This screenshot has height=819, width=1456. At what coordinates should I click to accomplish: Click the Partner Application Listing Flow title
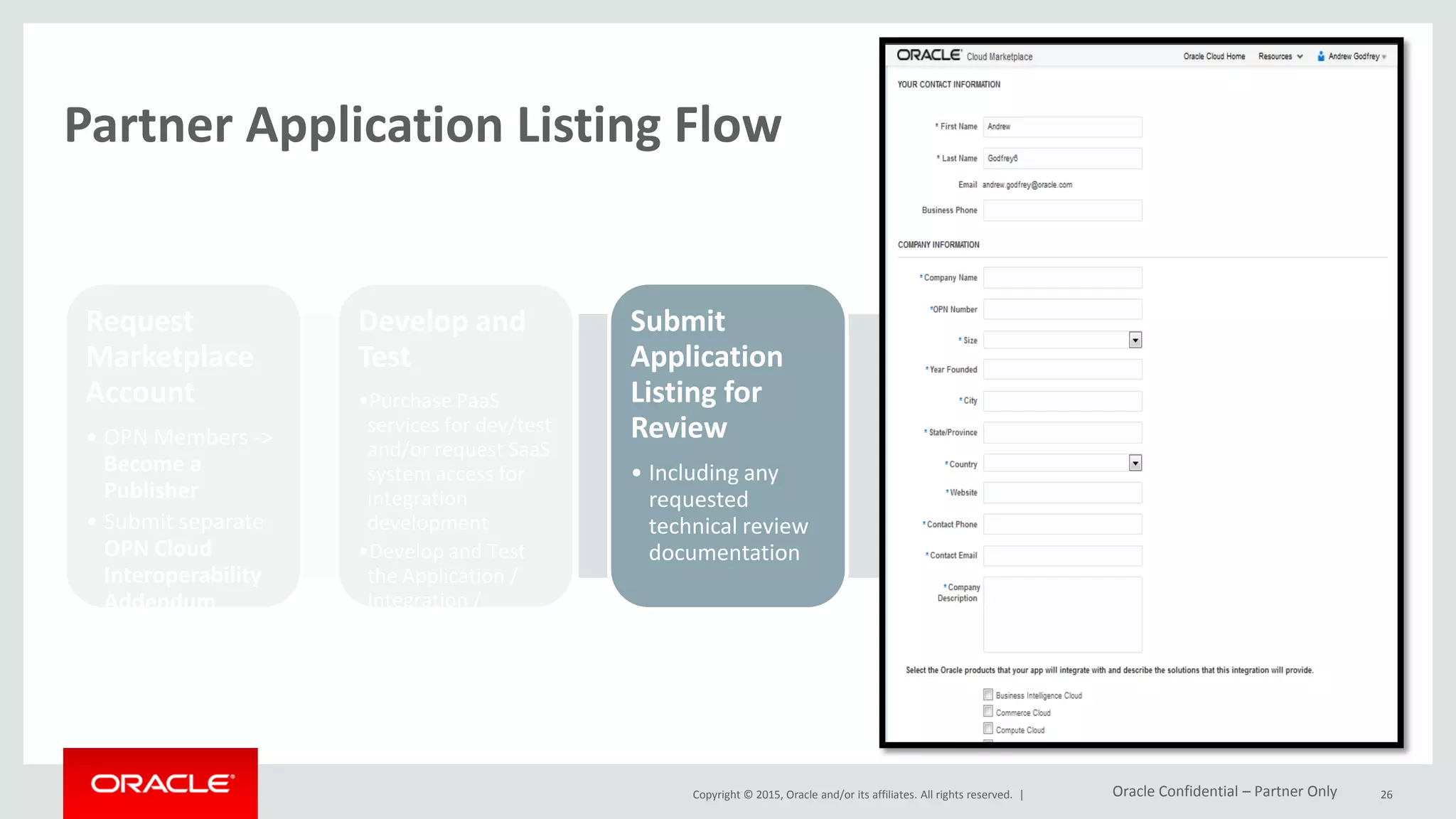(423, 125)
